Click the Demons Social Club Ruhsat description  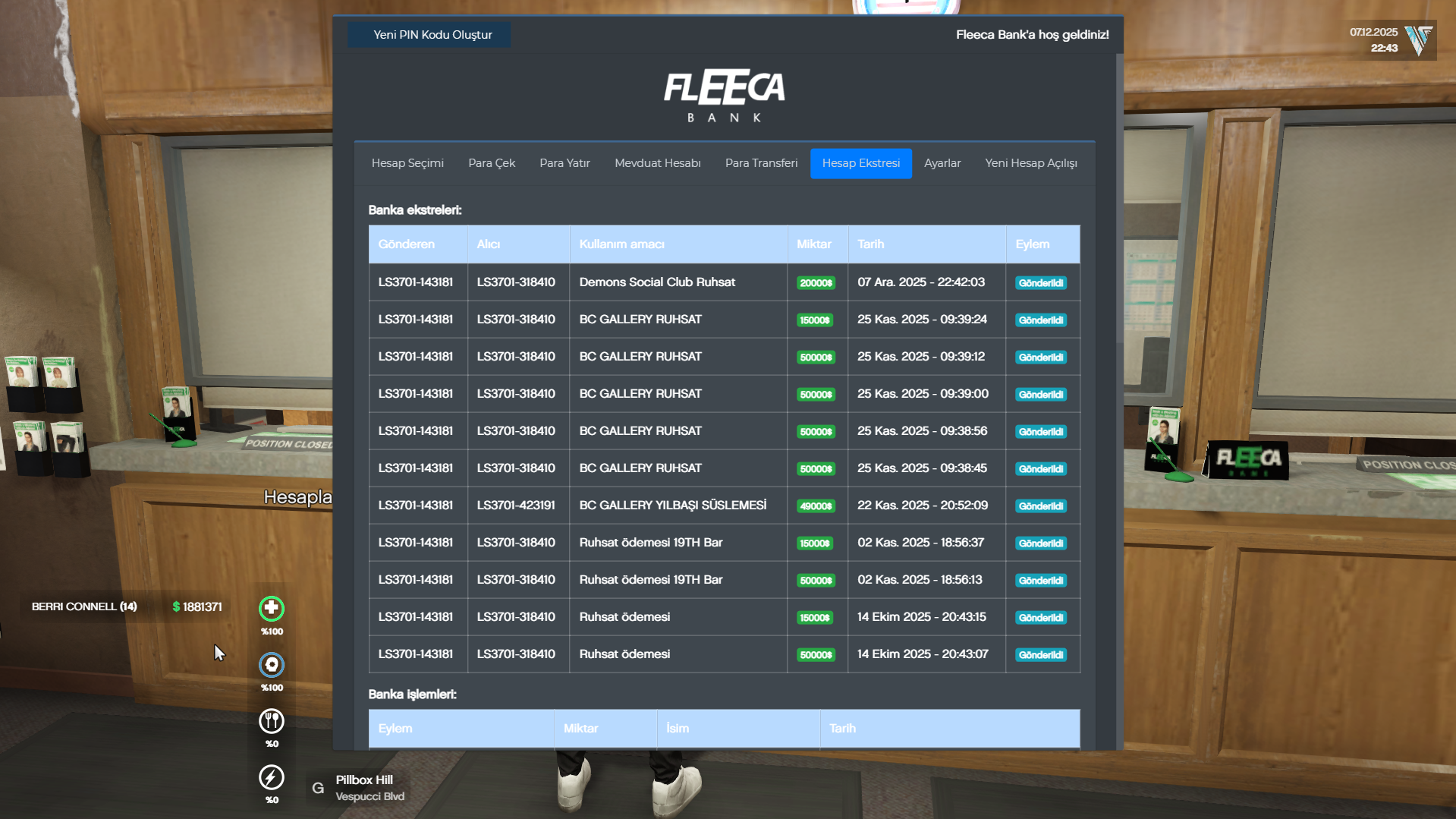[657, 282]
